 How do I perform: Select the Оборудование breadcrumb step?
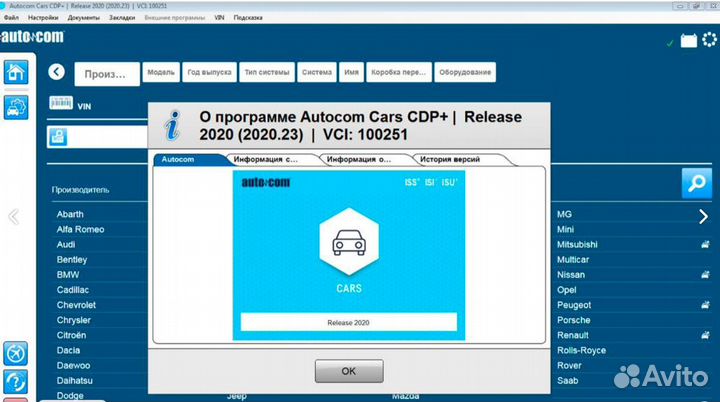click(465, 72)
